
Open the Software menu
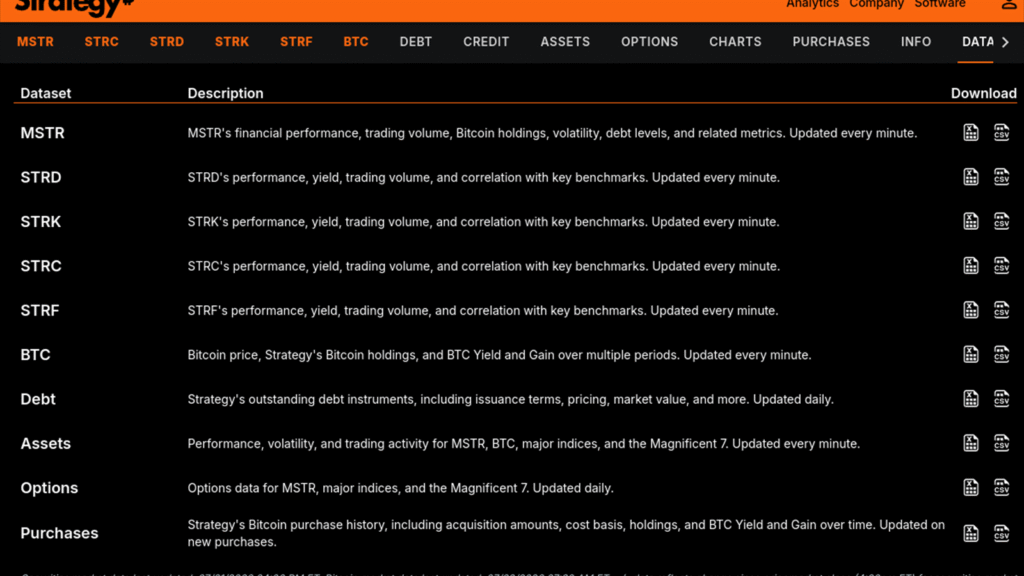pos(940,4)
